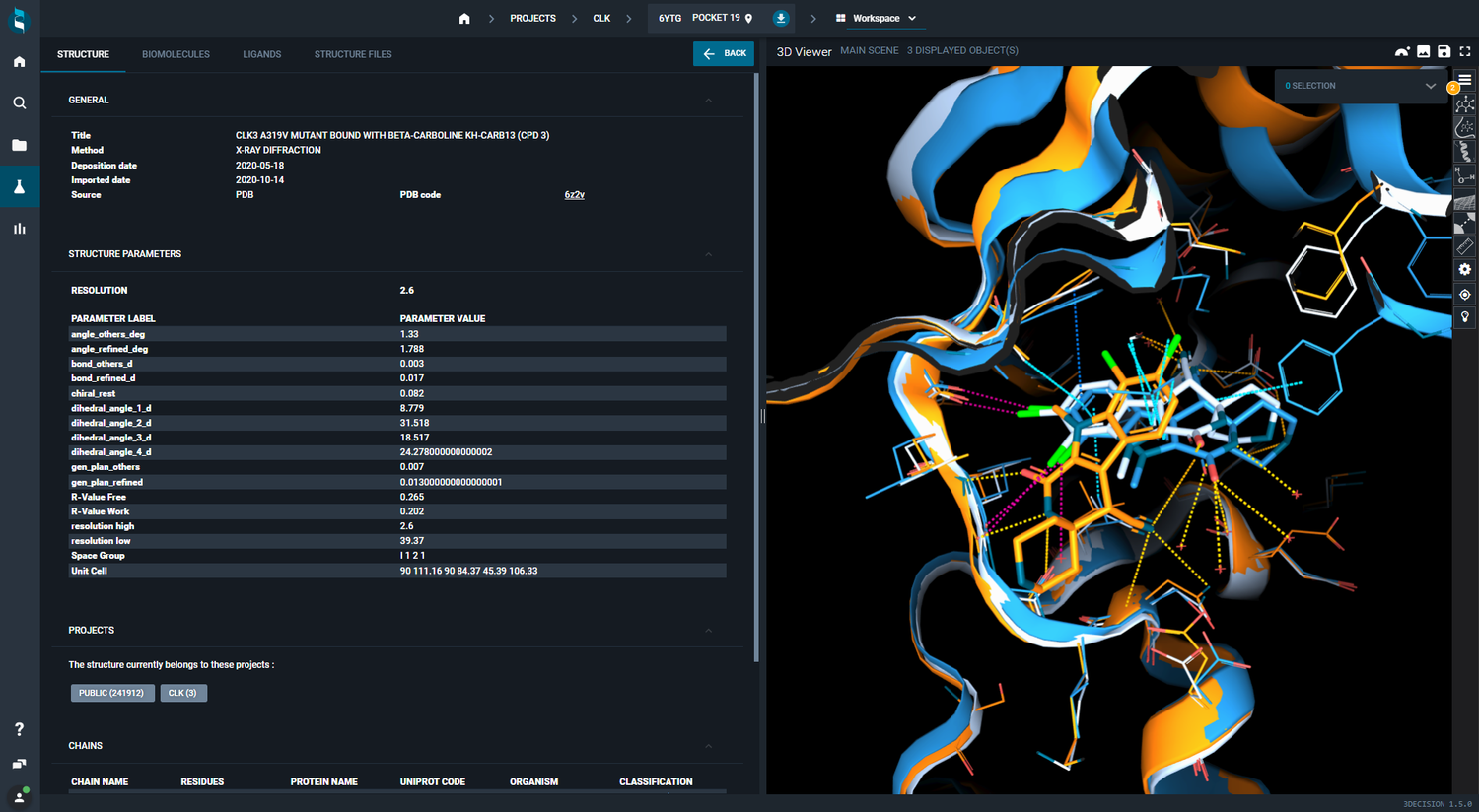
Task: Open help question mark icon
Action: (x=19, y=729)
